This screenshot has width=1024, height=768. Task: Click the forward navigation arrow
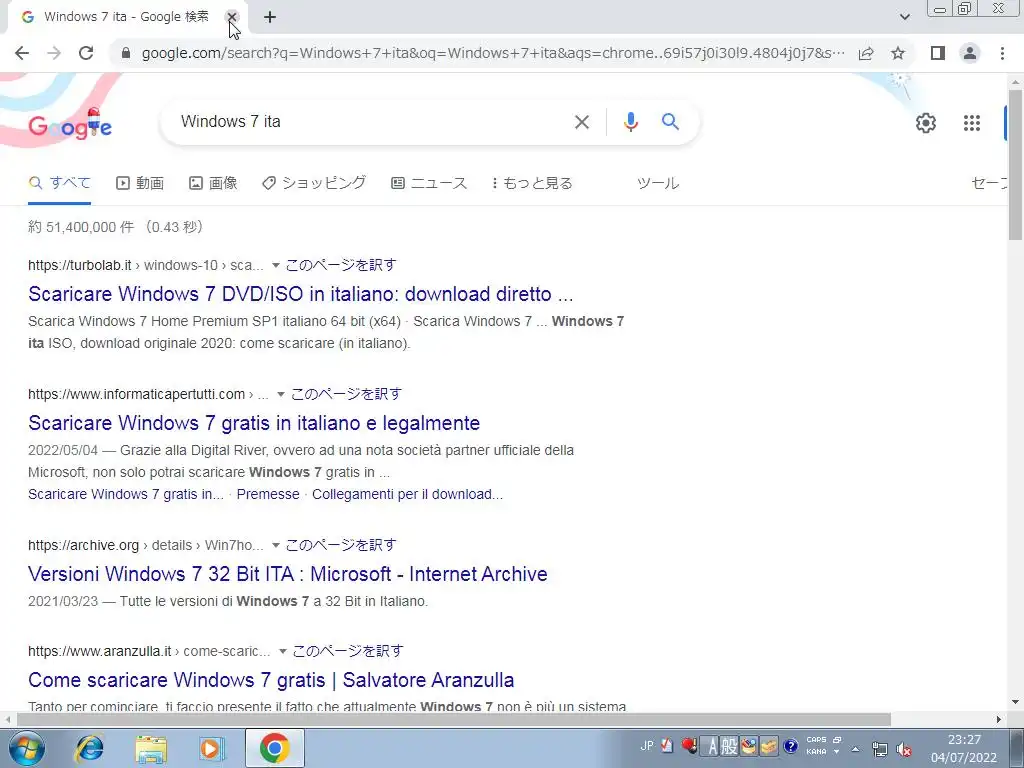tap(54, 53)
